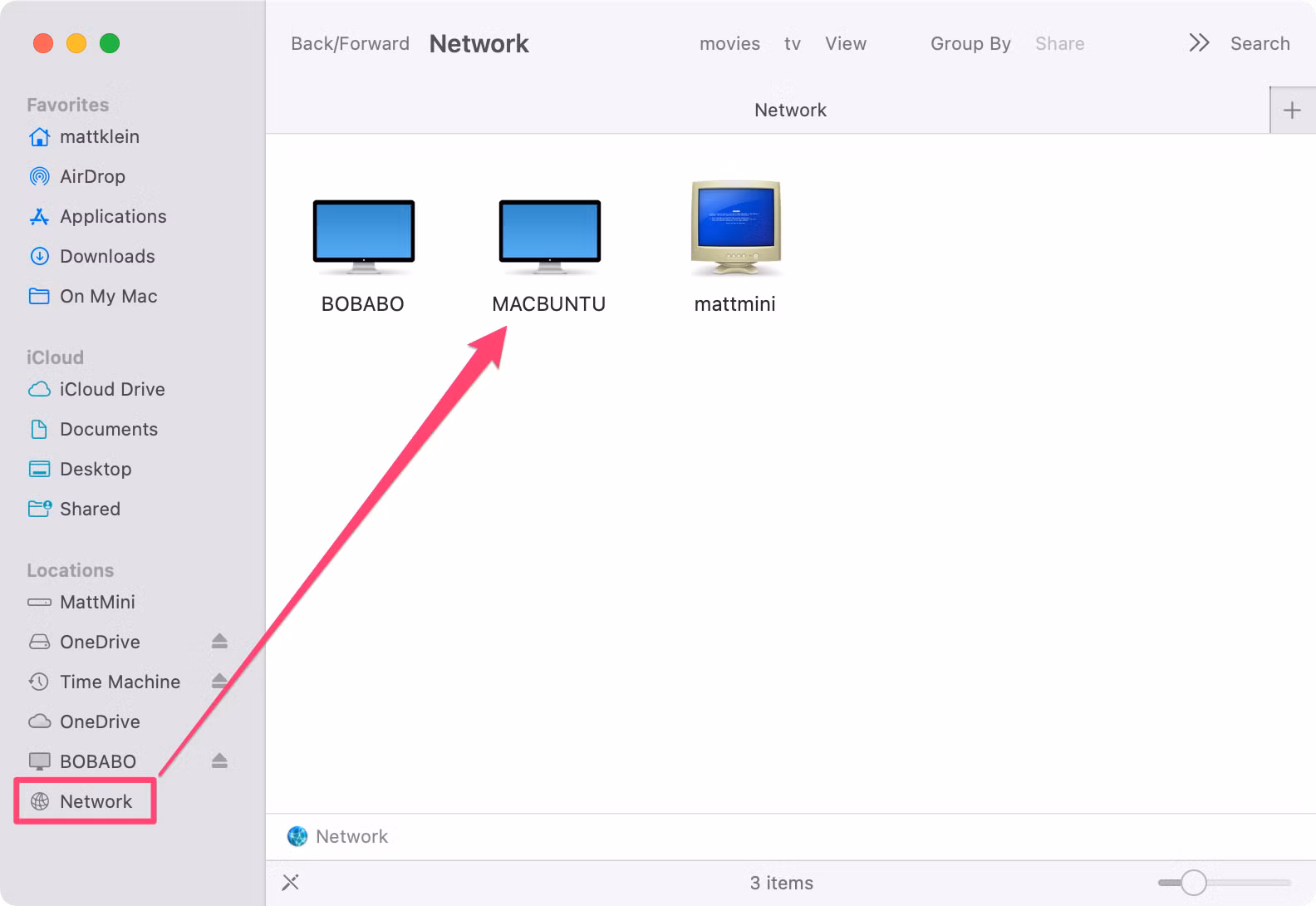Click the tools icon in status bar
Image resolution: width=1316 pixels, height=906 pixels.
[x=290, y=883]
